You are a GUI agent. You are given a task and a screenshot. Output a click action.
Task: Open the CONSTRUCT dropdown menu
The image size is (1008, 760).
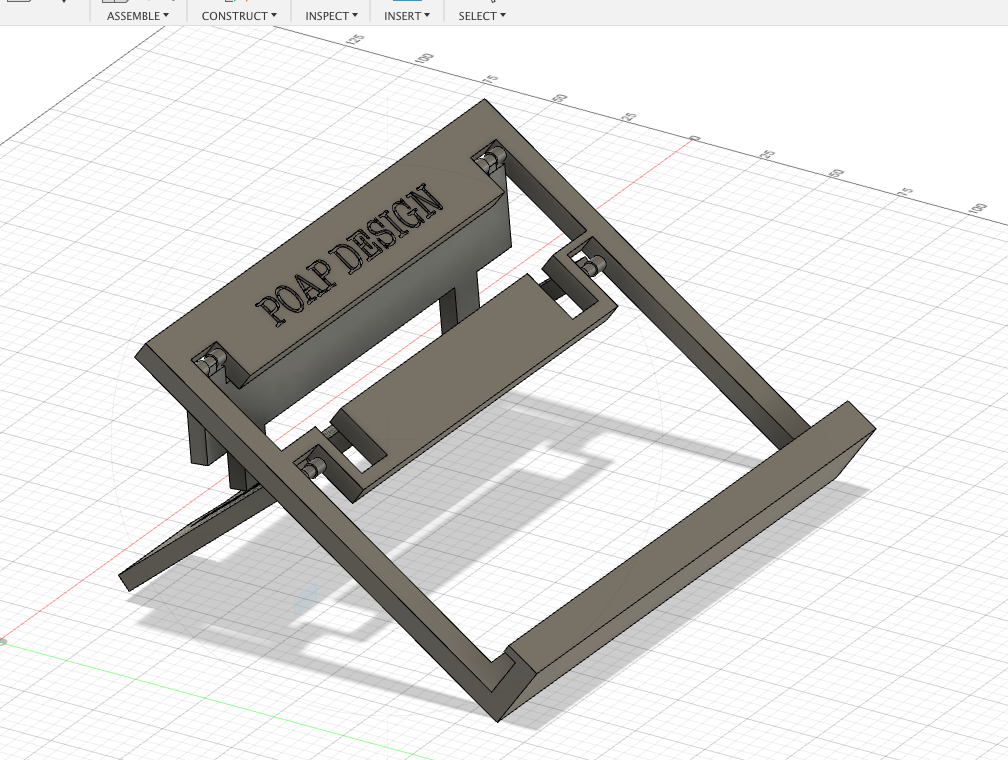(x=238, y=15)
